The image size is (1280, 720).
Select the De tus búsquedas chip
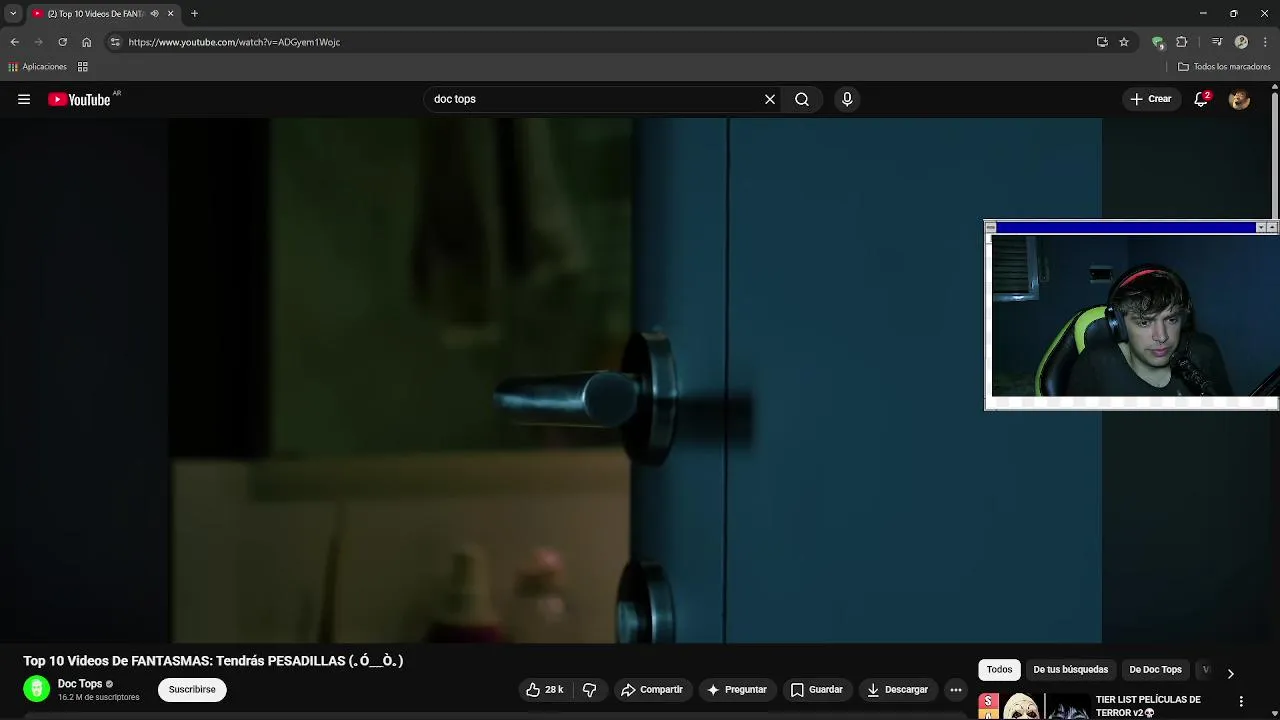1070,670
